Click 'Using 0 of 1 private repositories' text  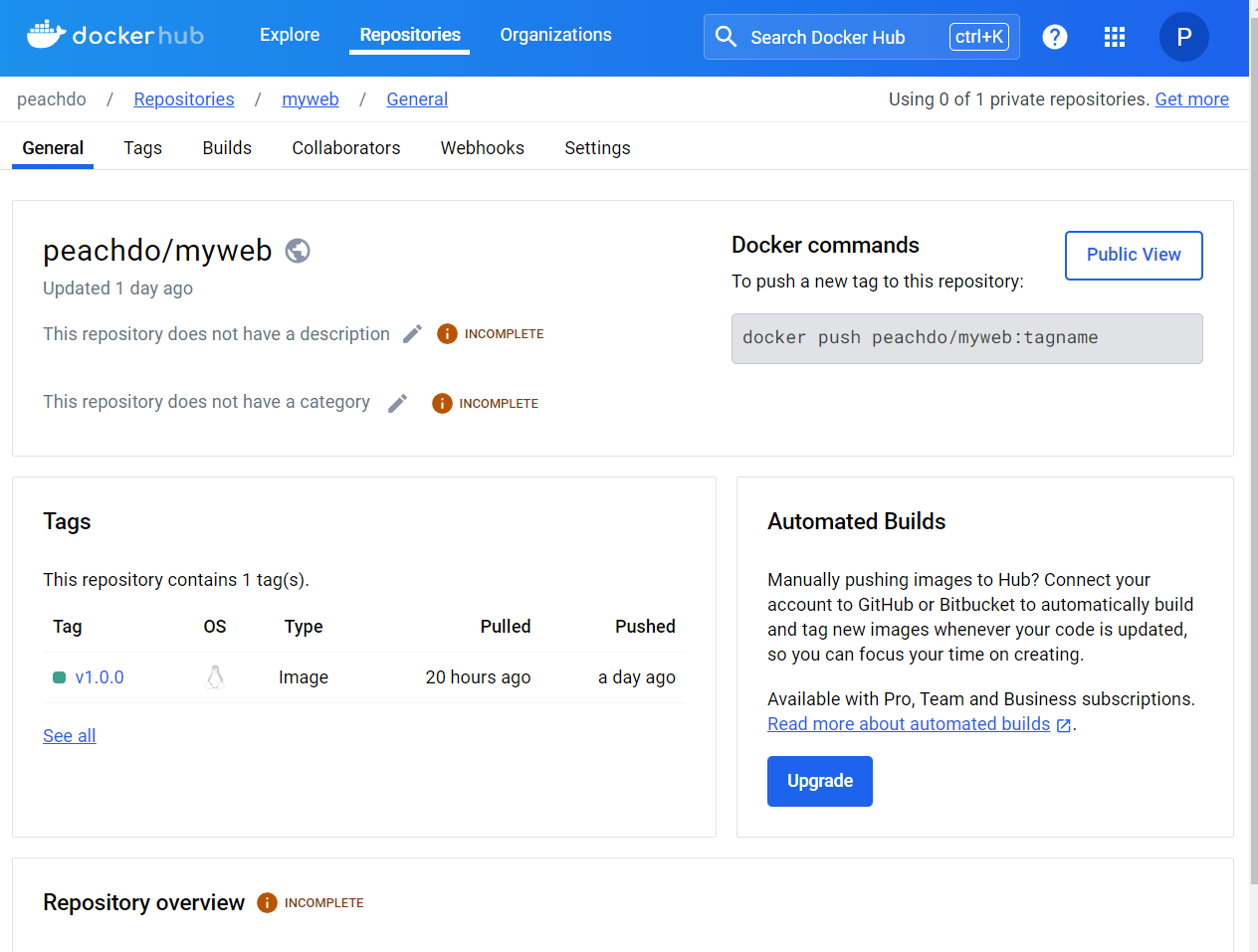click(x=1019, y=99)
